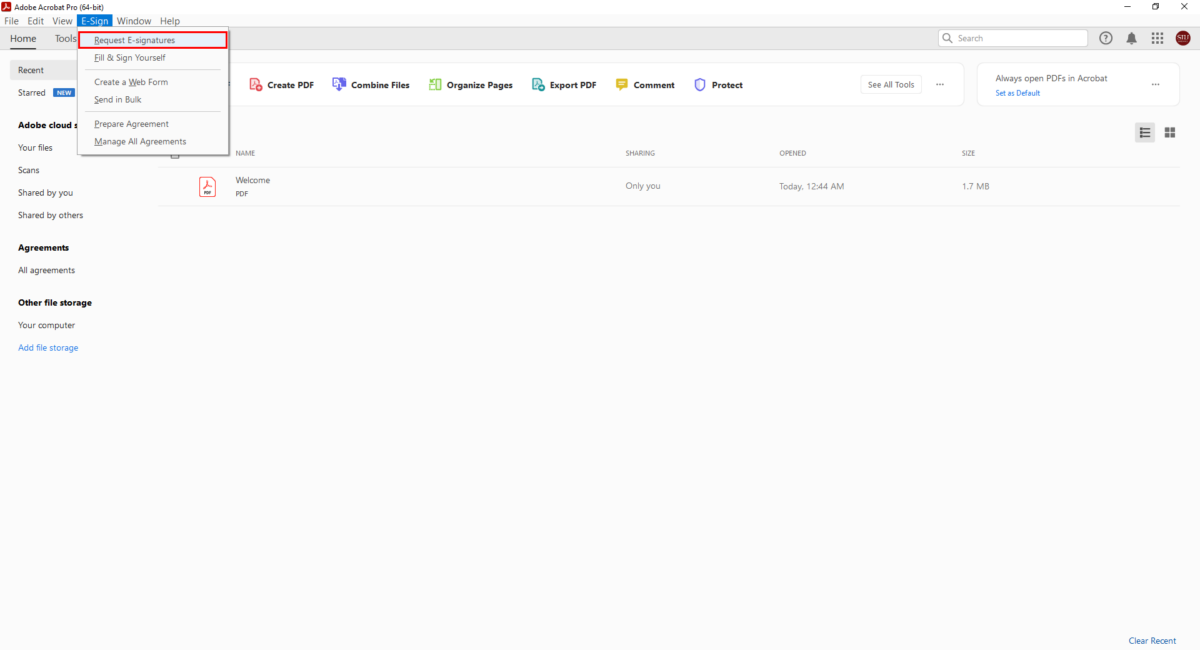The image size is (1200, 650).
Task: Expand more tools ellipsis beside See All Tools
Action: coord(939,85)
